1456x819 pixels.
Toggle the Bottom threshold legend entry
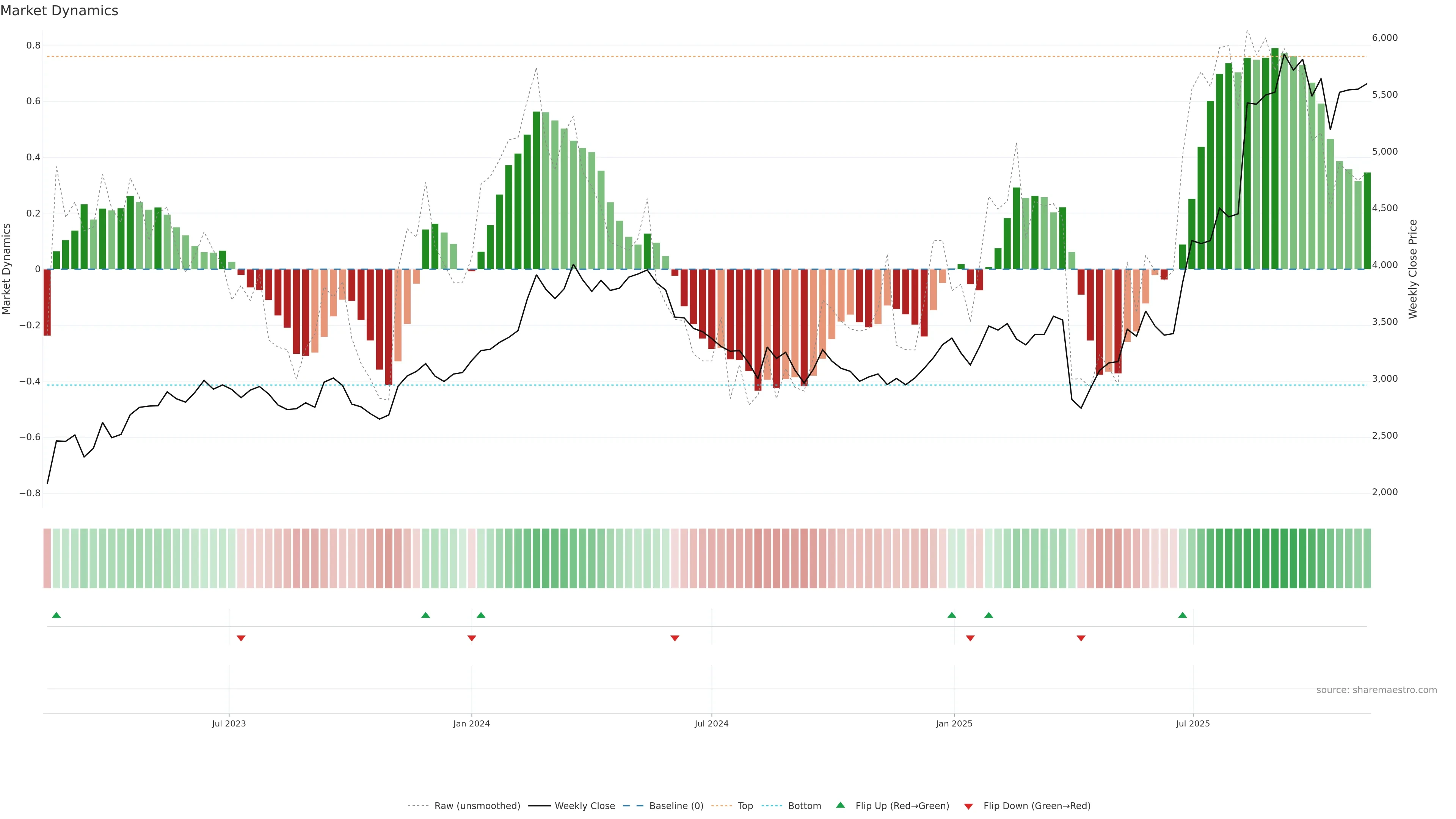coord(804,805)
